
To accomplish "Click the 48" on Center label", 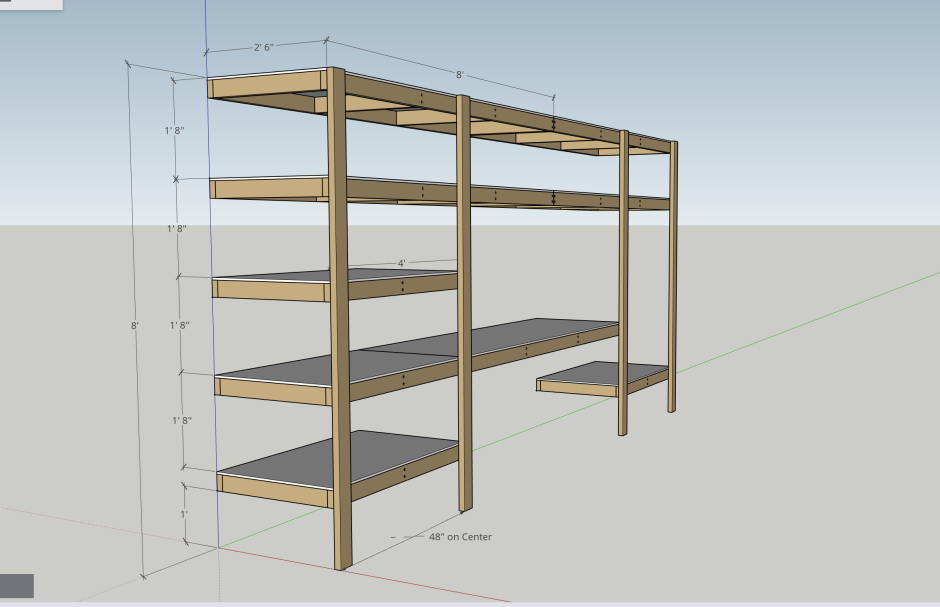I will 460,537.
